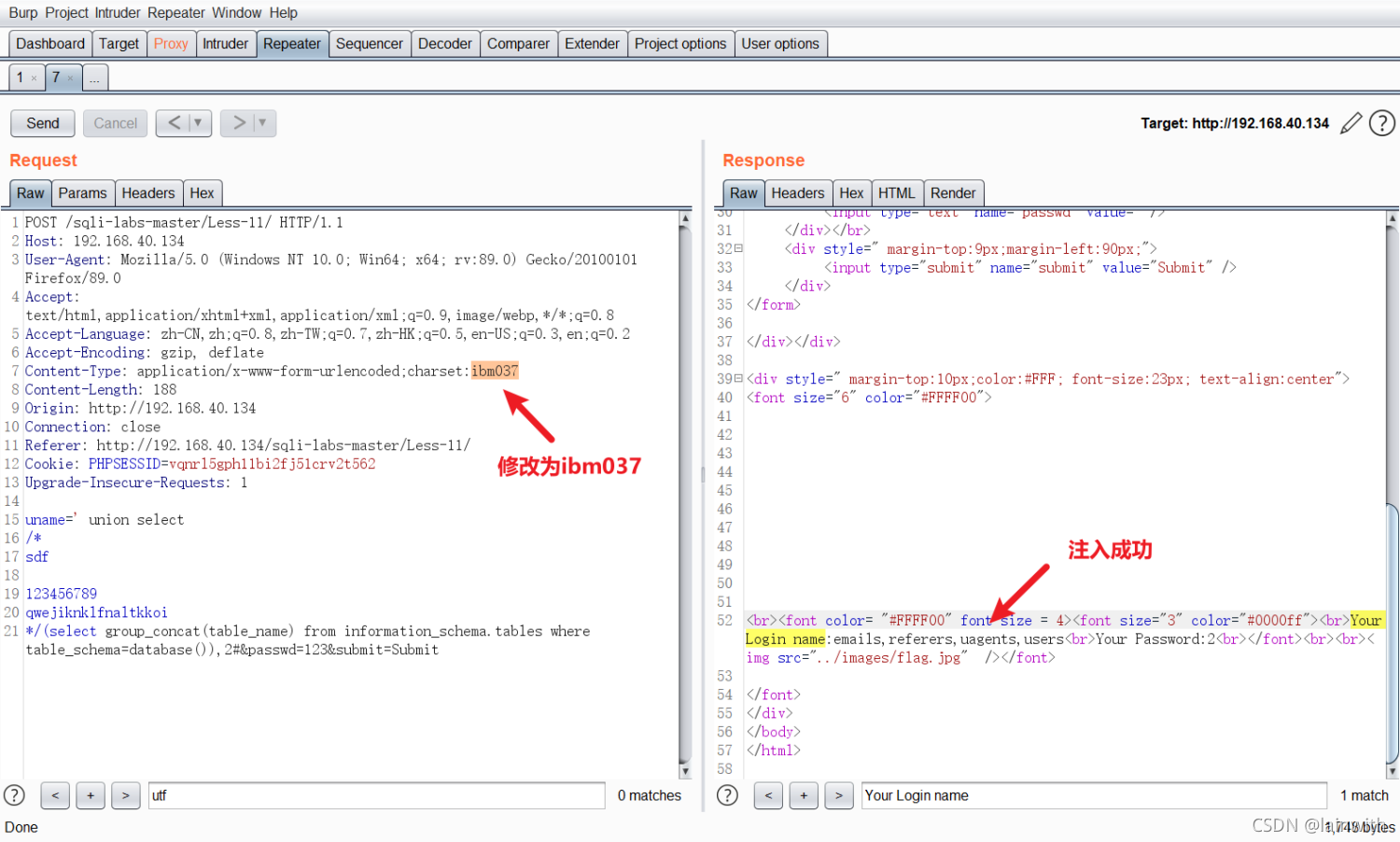Viewport: 1400px width, 842px height.
Task: Show the response Render view
Action: coord(953,193)
